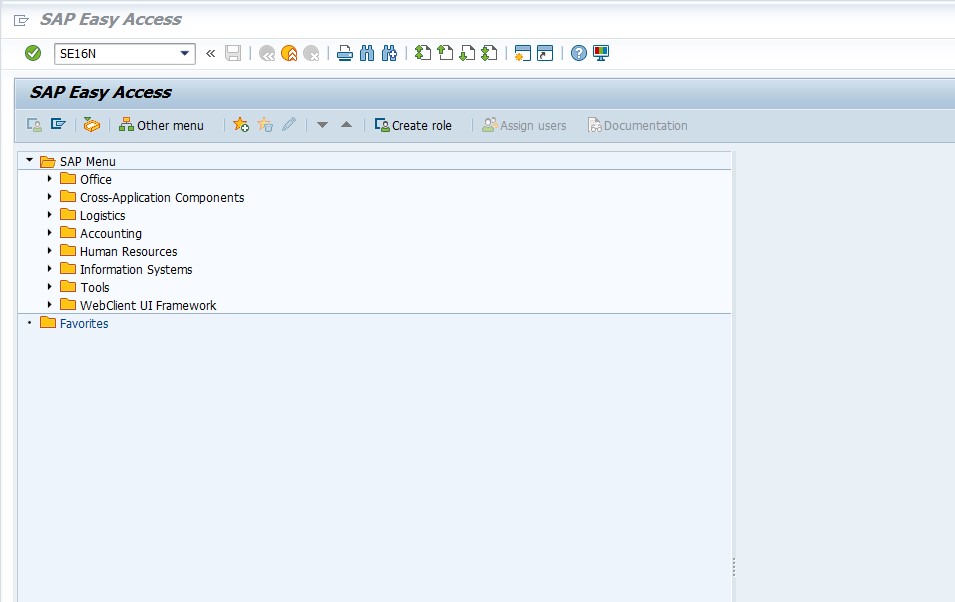This screenshot has width=955, height=602.
Task: Expand the Logistics folder arrow
Action: [x=49, y=215]
